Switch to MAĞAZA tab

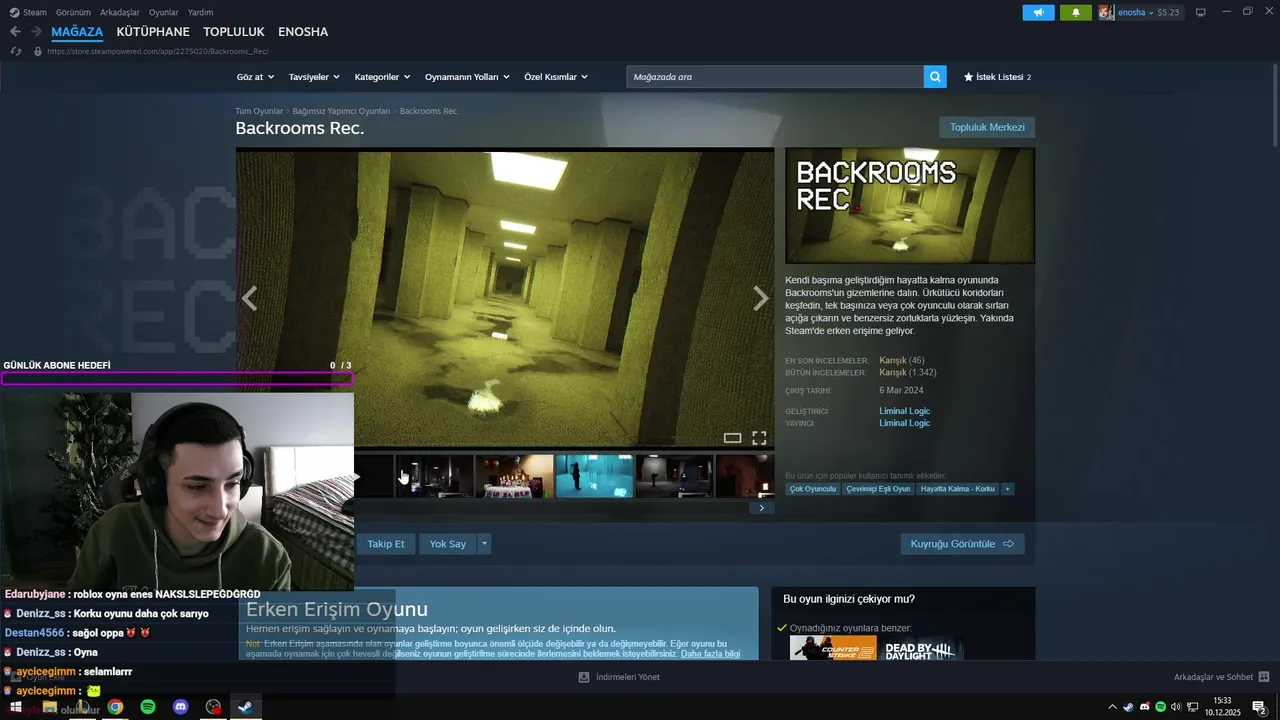[77, 32]
